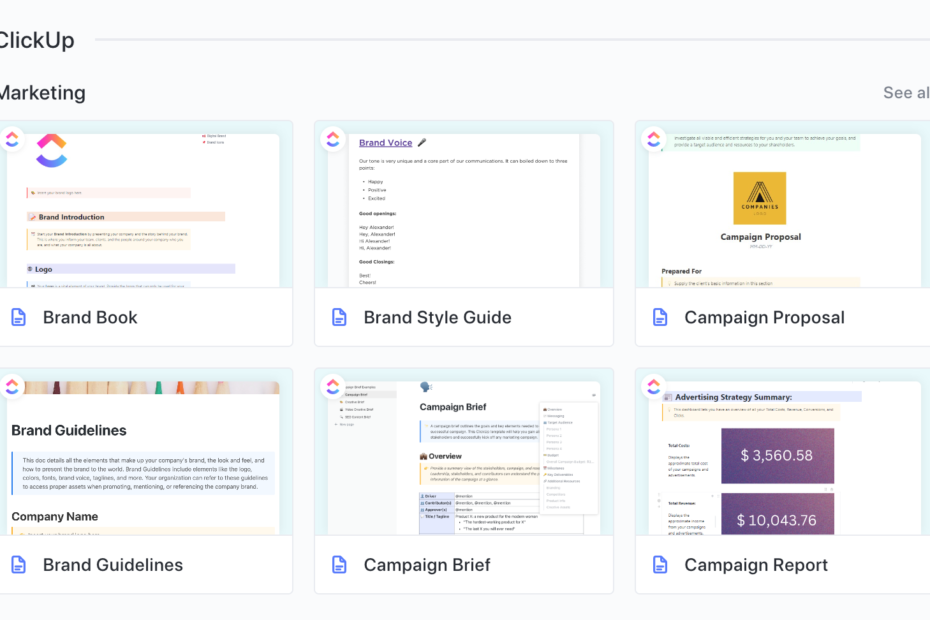Click the Brand Introduction heading in preview

click(x=71, y=217)
